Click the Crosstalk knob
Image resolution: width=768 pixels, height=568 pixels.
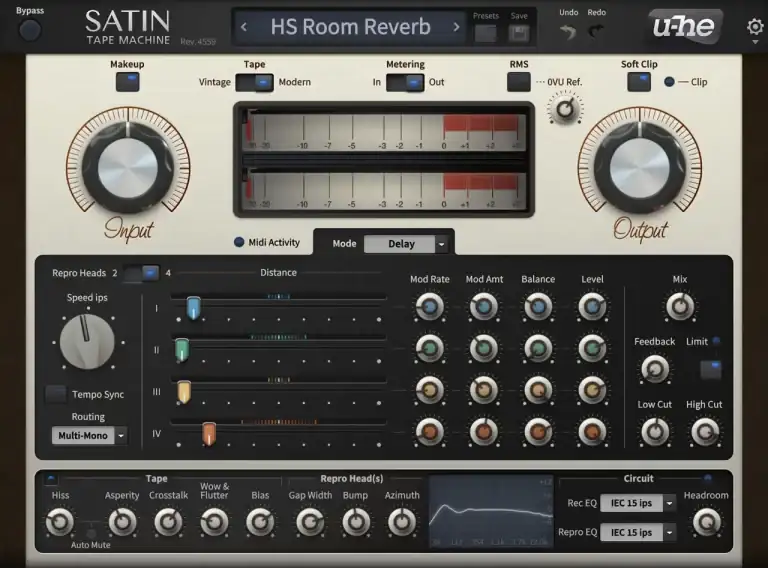point(168,522)
